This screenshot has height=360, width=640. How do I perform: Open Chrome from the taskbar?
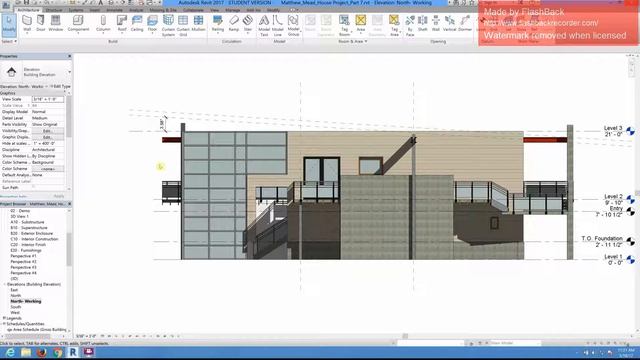click(58, 352)
